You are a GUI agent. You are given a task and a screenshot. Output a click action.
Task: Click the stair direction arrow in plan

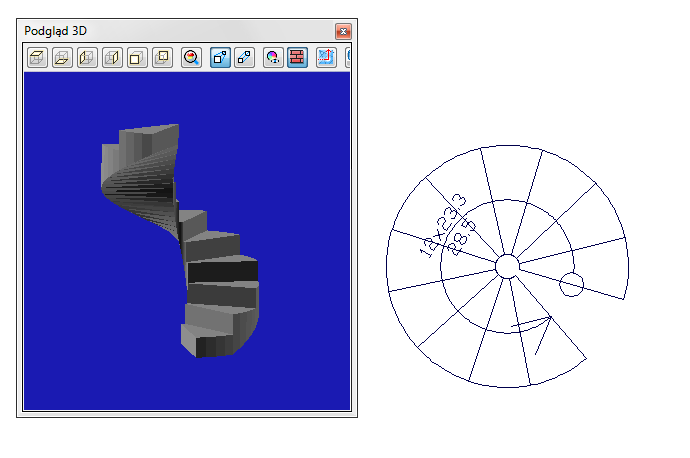tap(533, 334)
